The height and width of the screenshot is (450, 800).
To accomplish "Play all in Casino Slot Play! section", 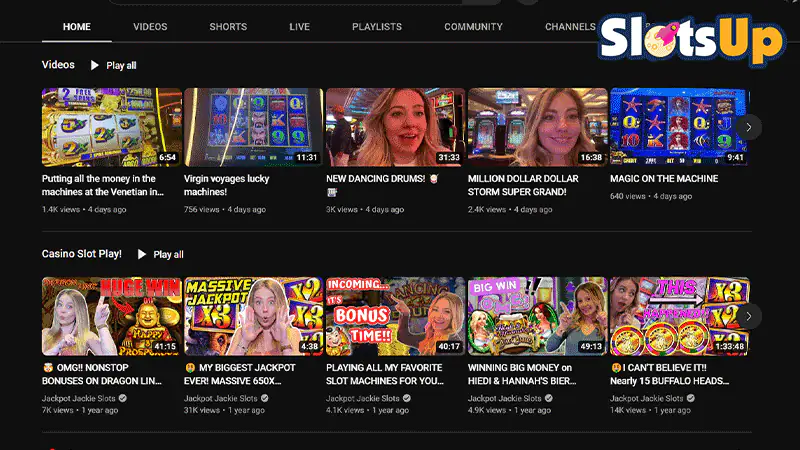I will [160, 254].
